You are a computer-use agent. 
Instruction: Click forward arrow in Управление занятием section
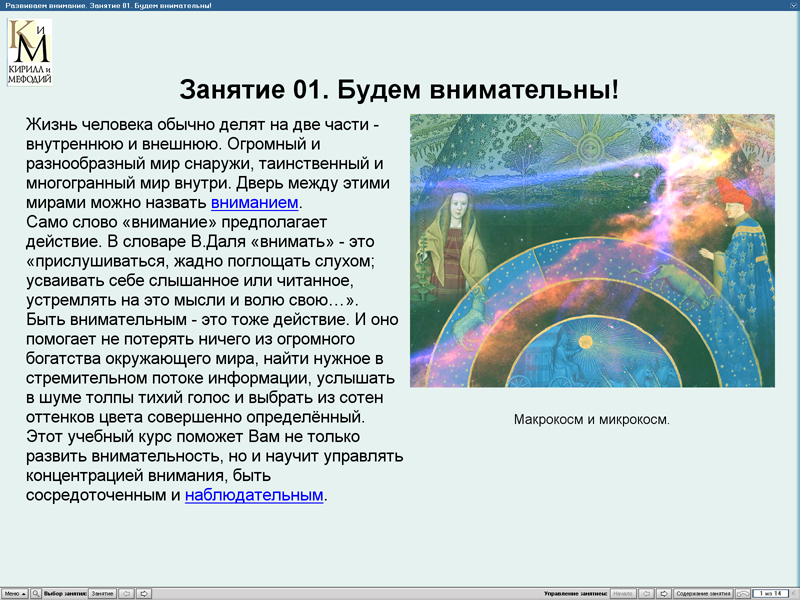pyautogui.click(x=665, y=592)
